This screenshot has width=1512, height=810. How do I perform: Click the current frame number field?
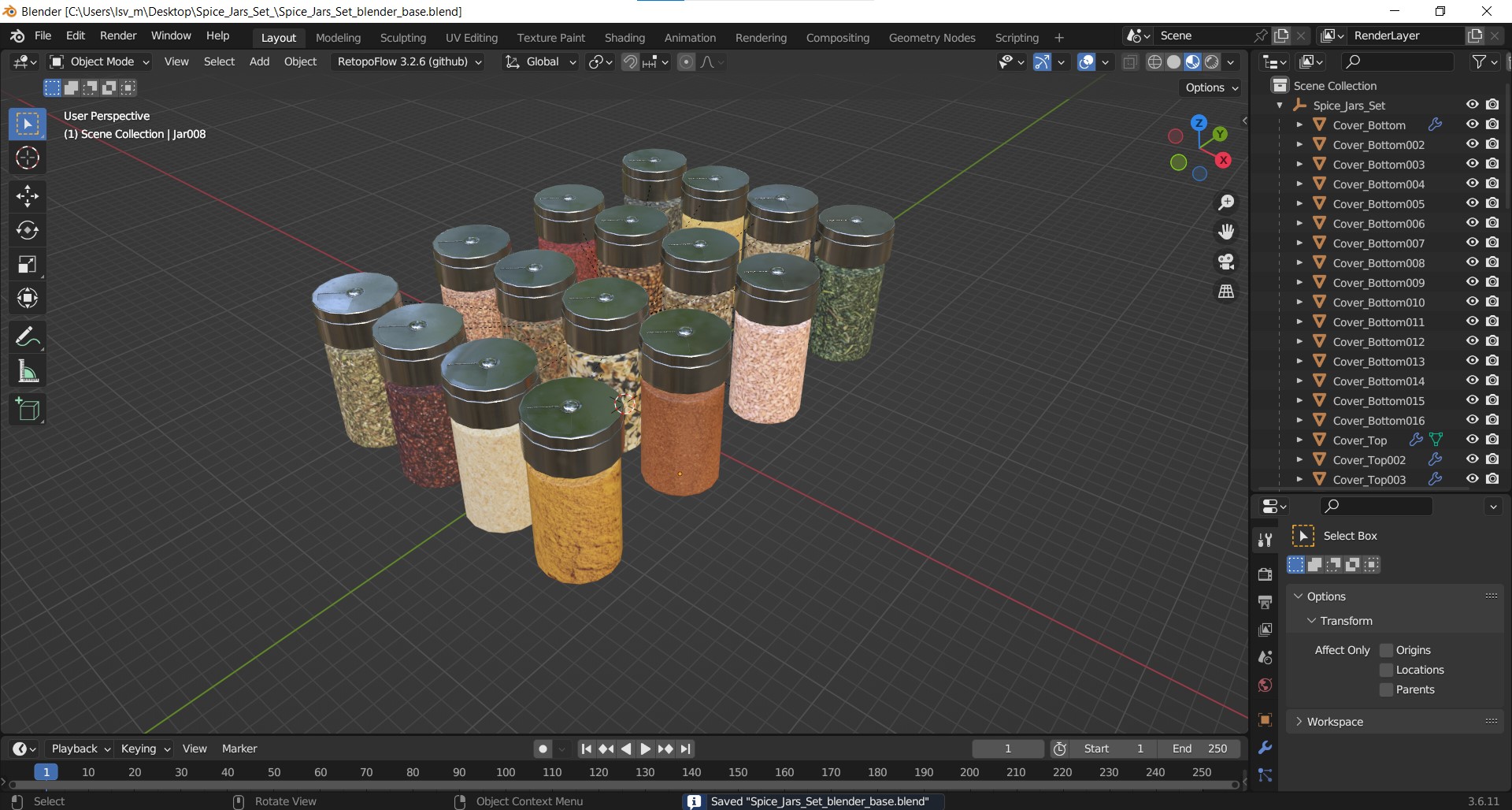[x=1008, y=749]
